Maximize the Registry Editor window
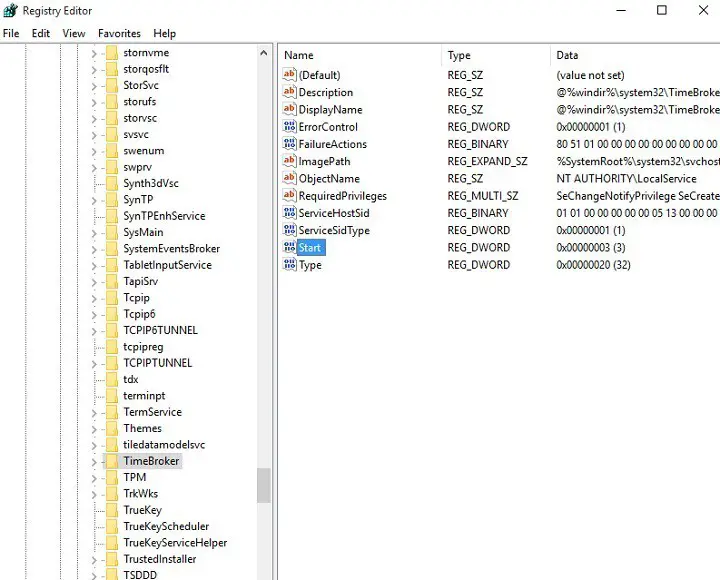The height and width of the screenshot is (580, 720). [662, 10]
